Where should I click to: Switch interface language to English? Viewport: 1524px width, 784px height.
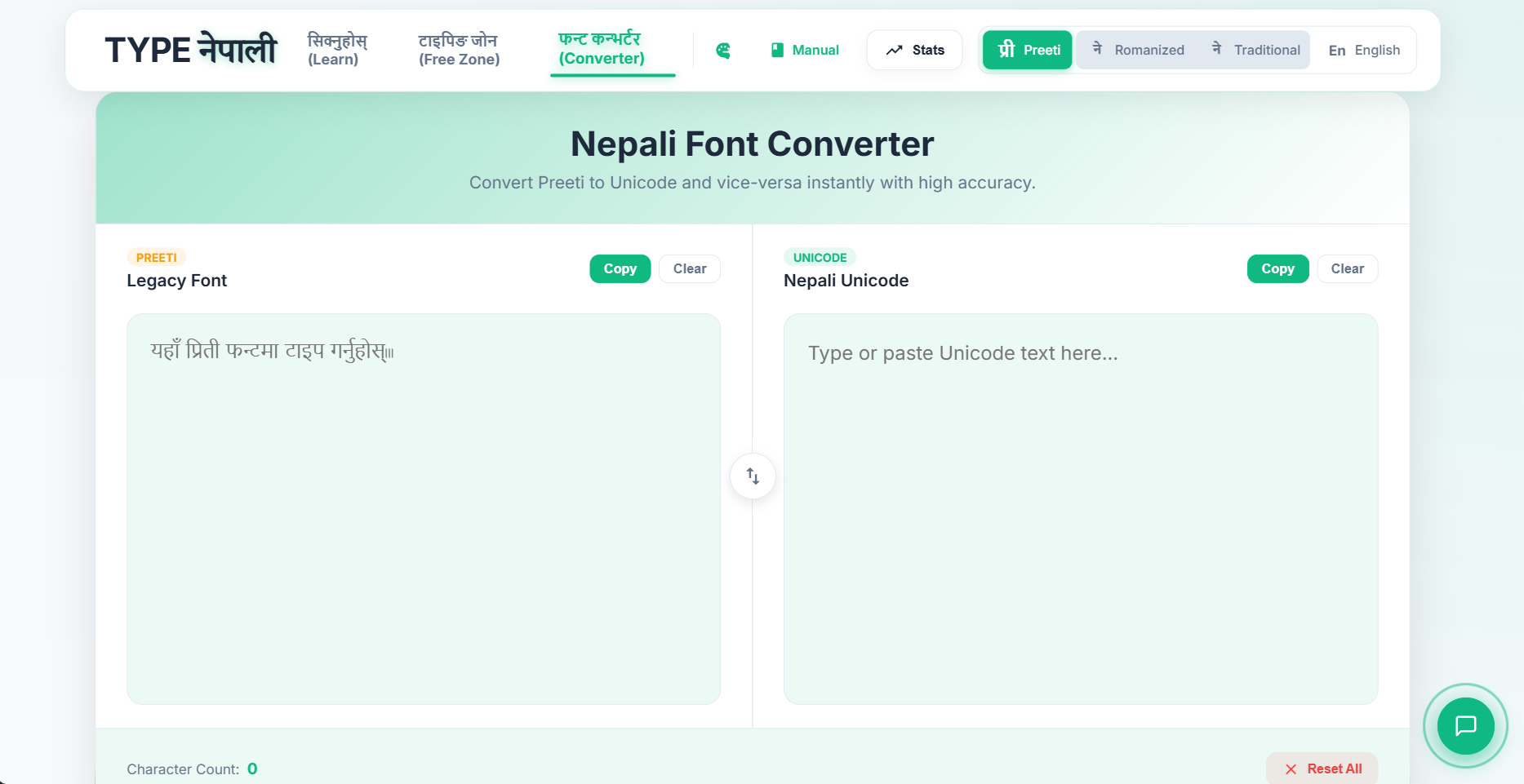pos(1364,50)
